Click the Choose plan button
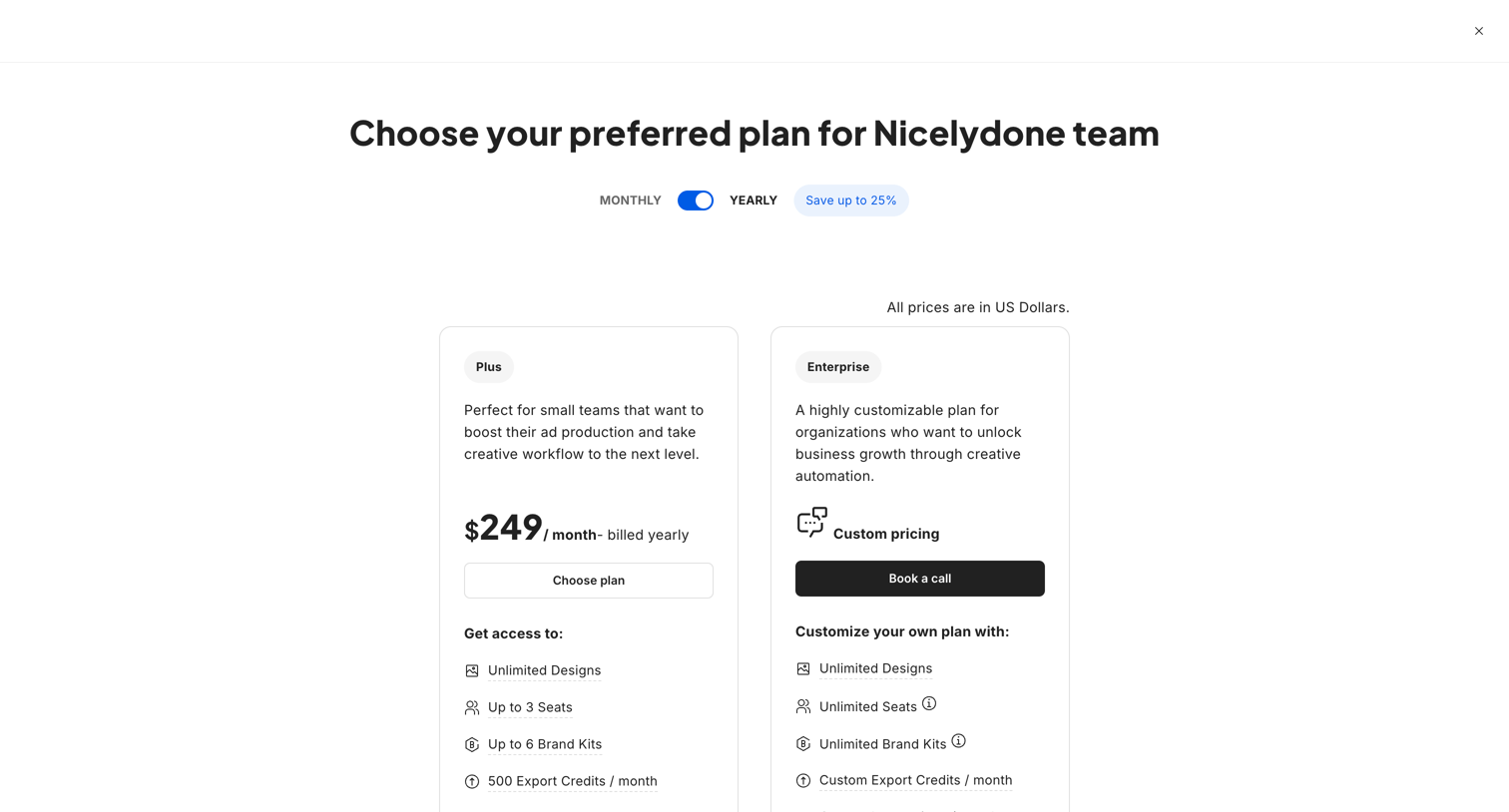This screenshot has height=812, width=1509. pyautogui.click(x=588, y=581)
